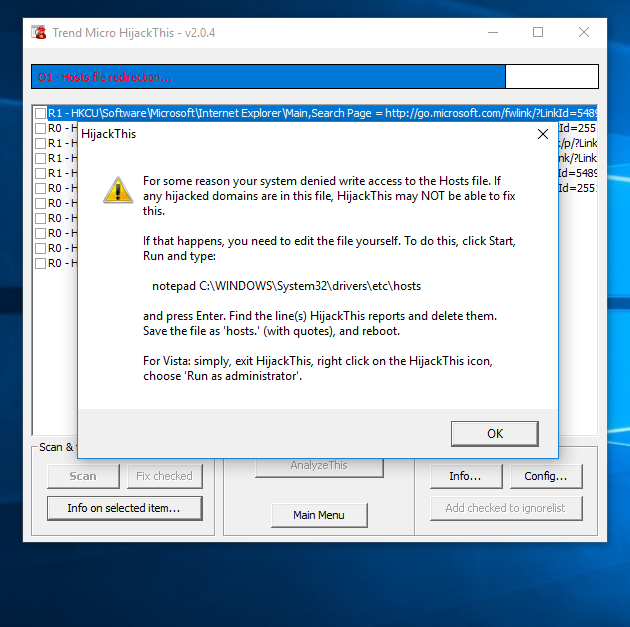Click the 'Trend Micro HijackThis - v2.0.4' title
This screenshot has width=630, height=627.
[133, 33]
